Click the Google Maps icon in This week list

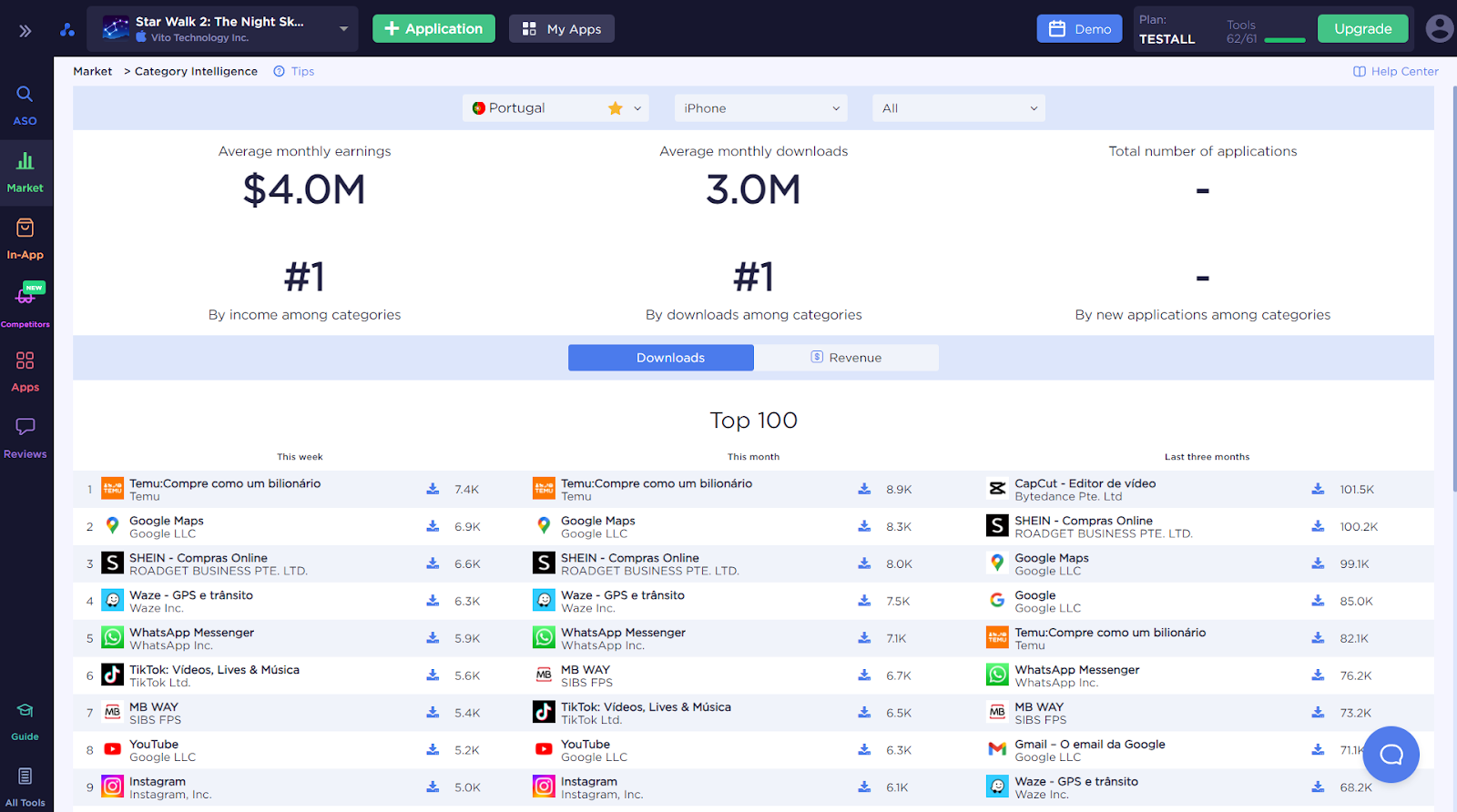click(x=113, y=526)
